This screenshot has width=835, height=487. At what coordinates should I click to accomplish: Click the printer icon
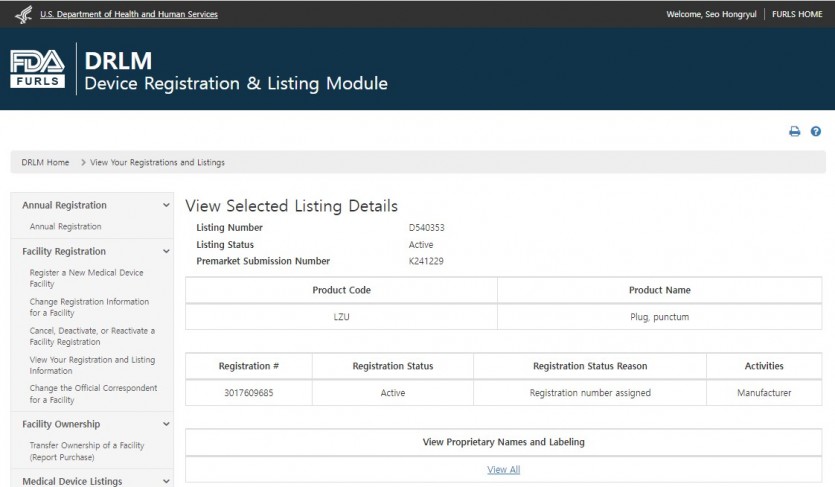tap(795, 132)
